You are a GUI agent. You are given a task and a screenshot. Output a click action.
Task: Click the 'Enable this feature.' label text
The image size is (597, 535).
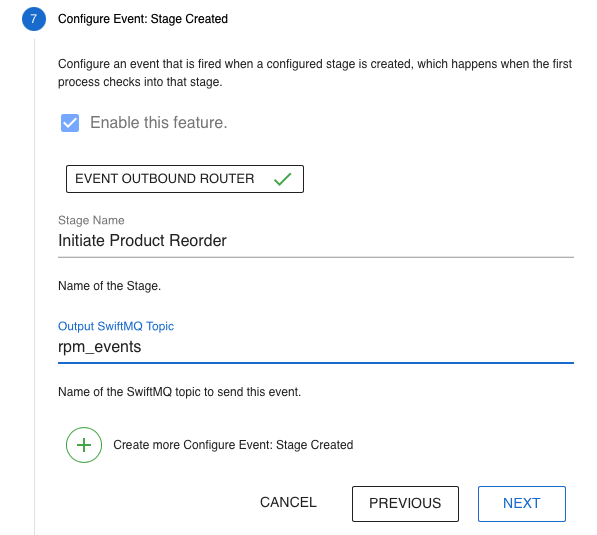click(159, 123)
